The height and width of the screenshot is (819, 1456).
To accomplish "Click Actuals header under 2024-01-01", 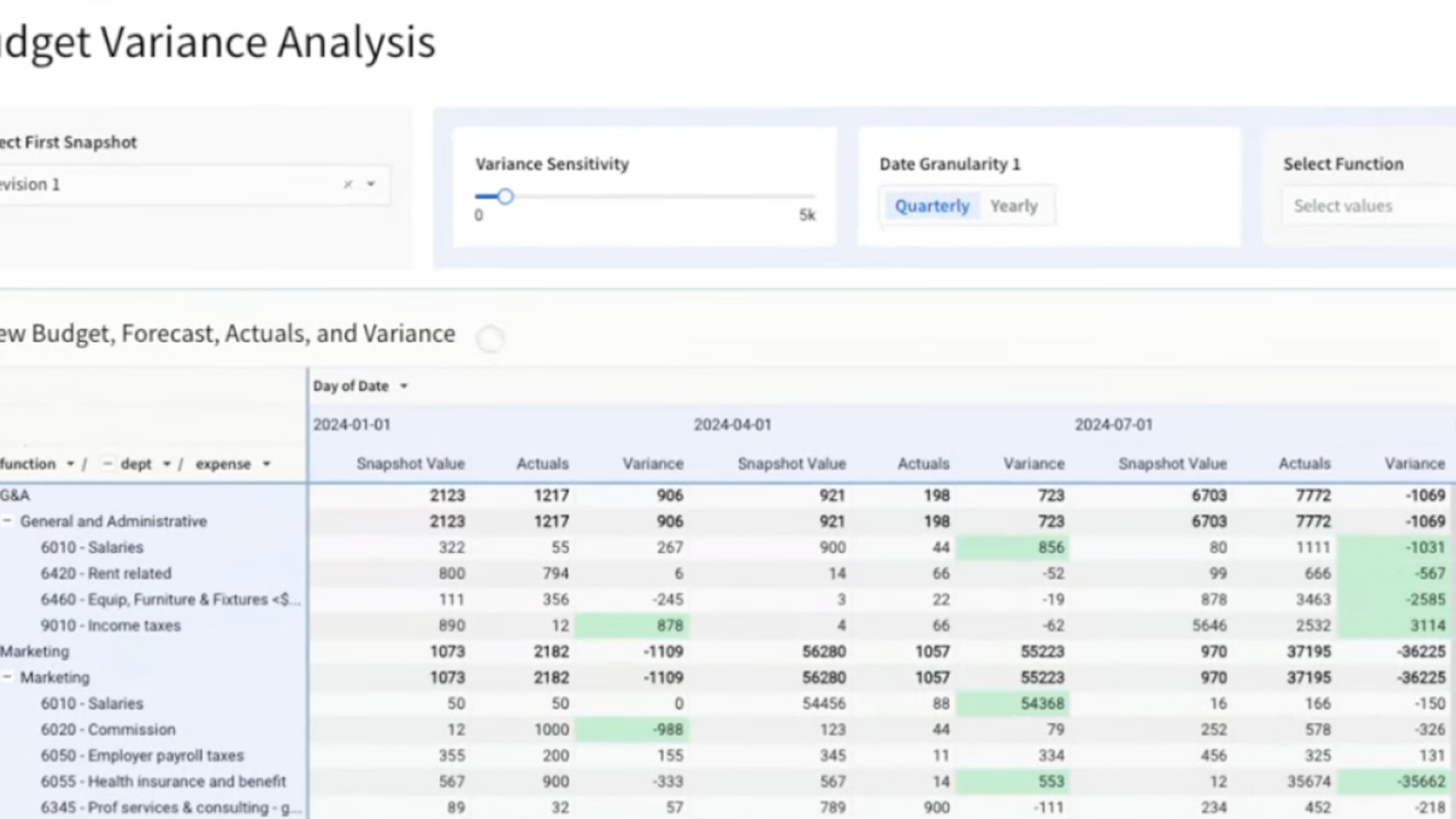I will (543, 464).
